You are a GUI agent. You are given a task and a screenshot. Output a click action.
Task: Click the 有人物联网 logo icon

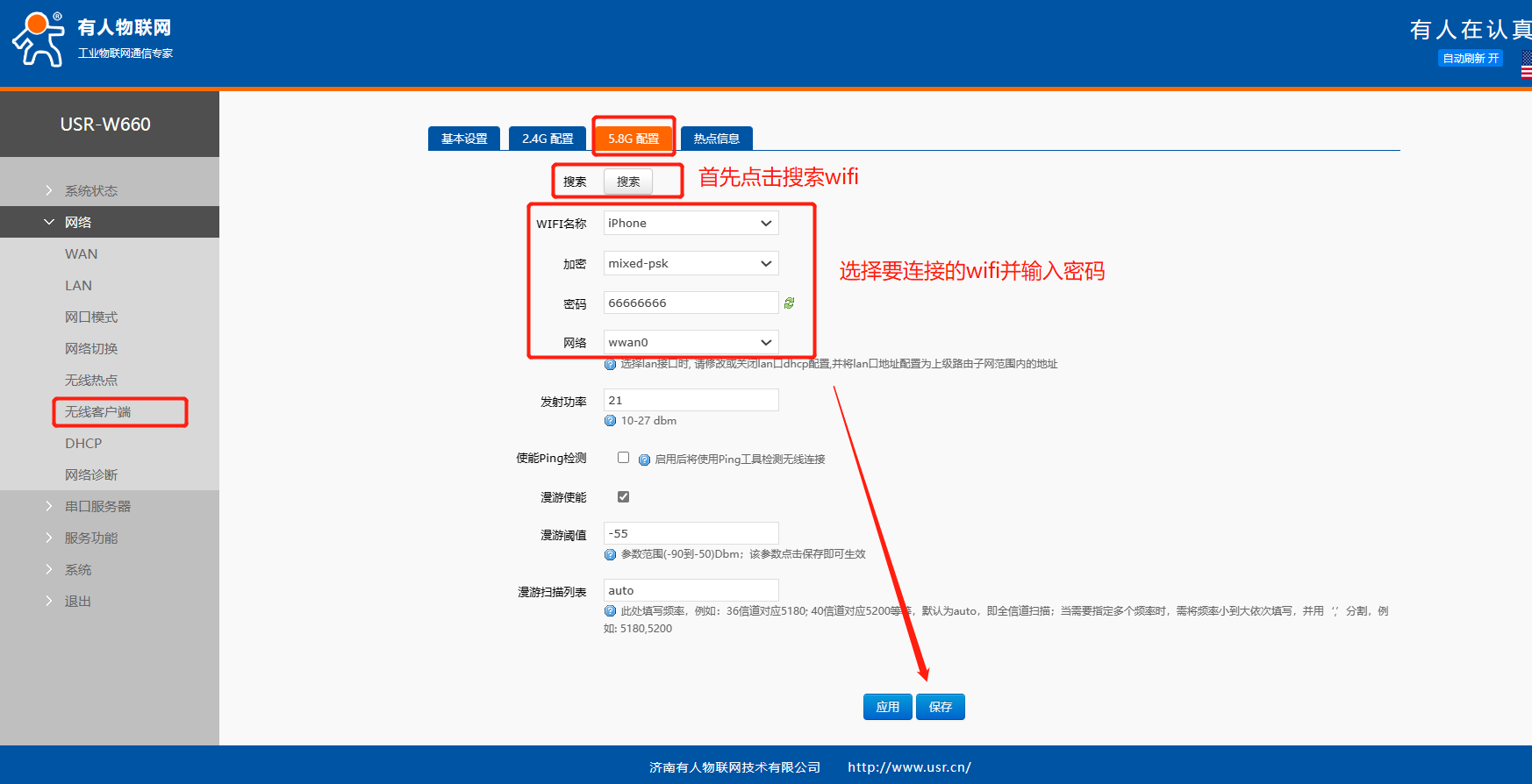38,39
